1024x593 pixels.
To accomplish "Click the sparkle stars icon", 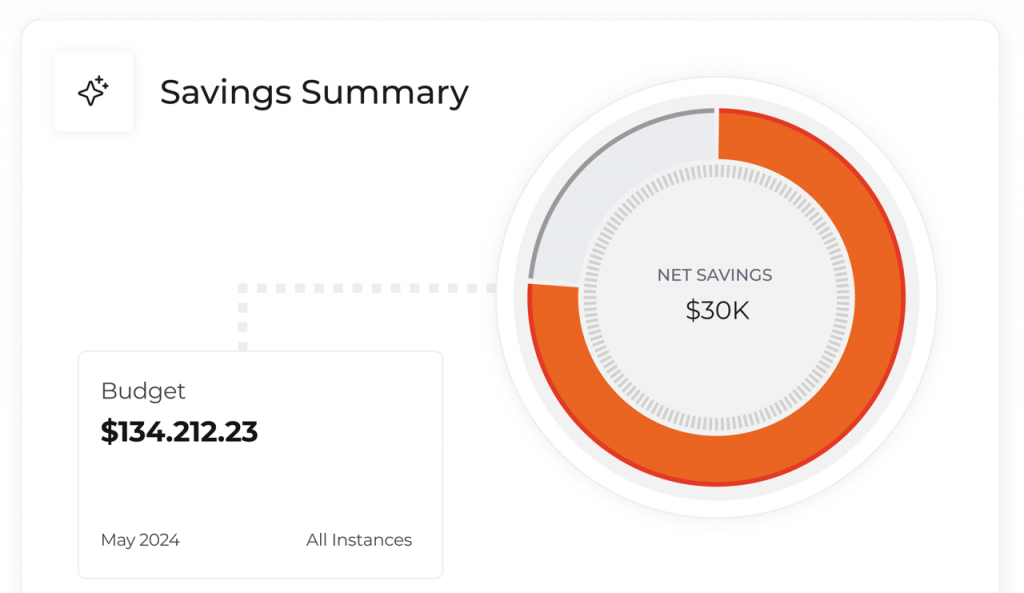I will click(93, 91).
